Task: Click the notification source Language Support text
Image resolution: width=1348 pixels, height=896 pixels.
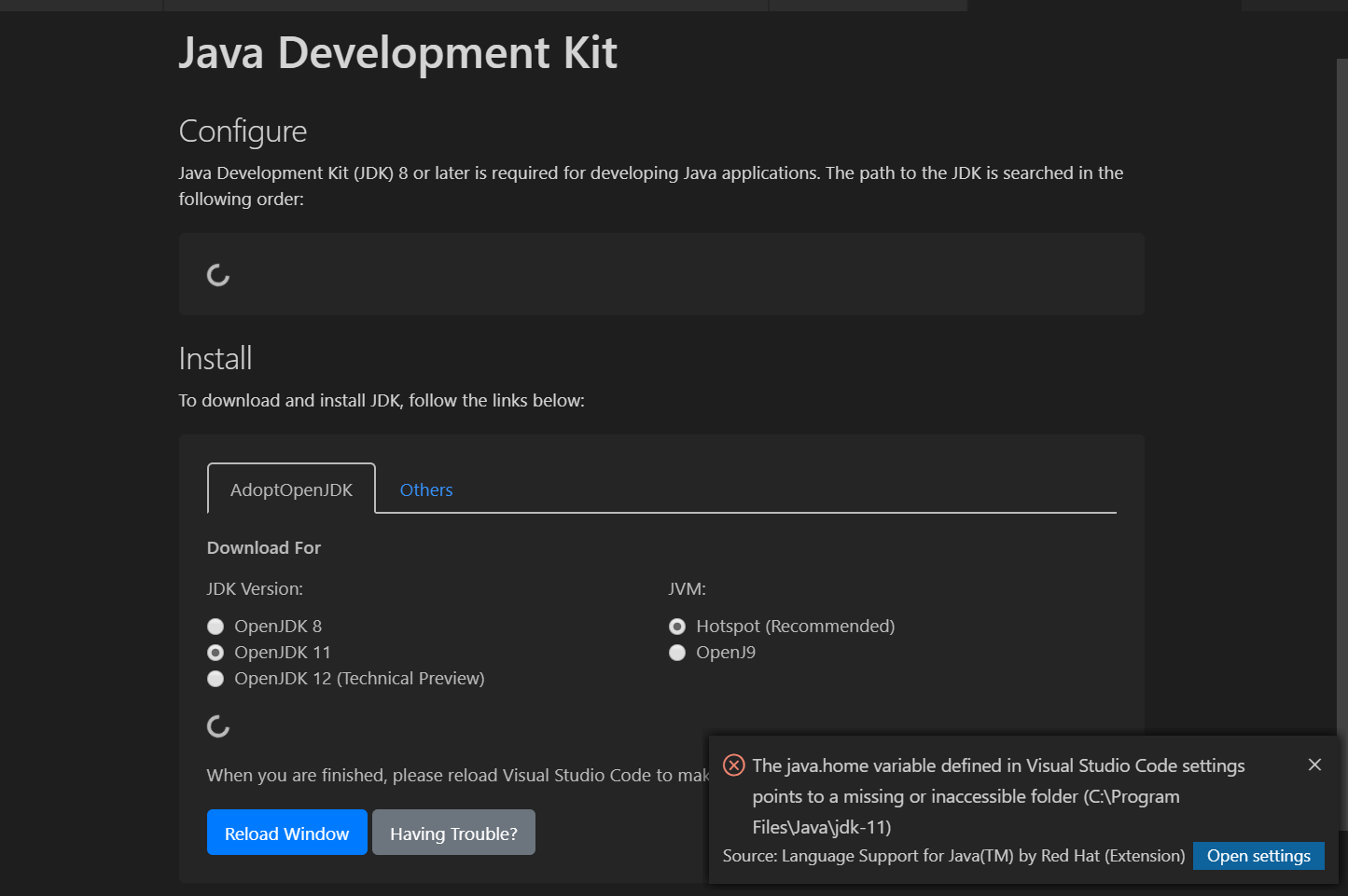Action: (x=952, y=855)
